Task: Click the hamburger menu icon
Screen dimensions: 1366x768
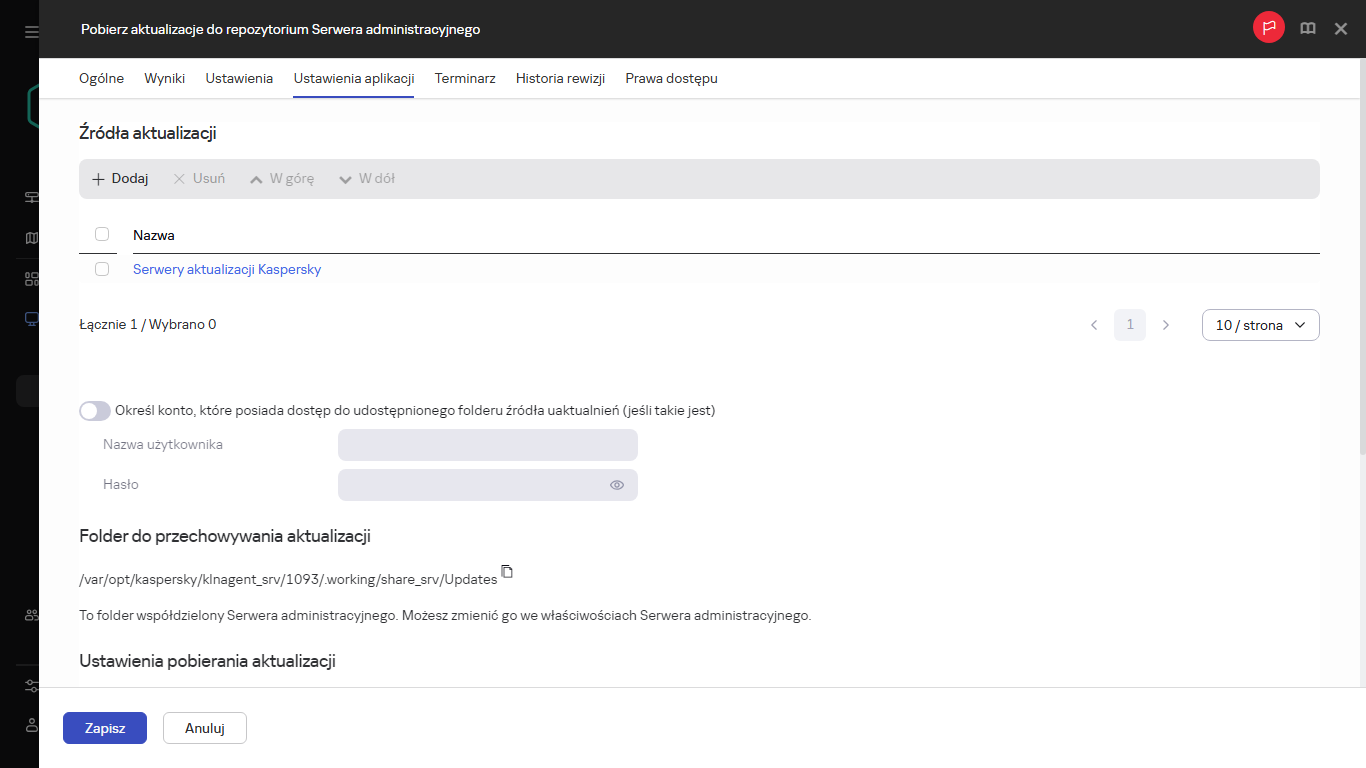Action: (x=32, y=32)
